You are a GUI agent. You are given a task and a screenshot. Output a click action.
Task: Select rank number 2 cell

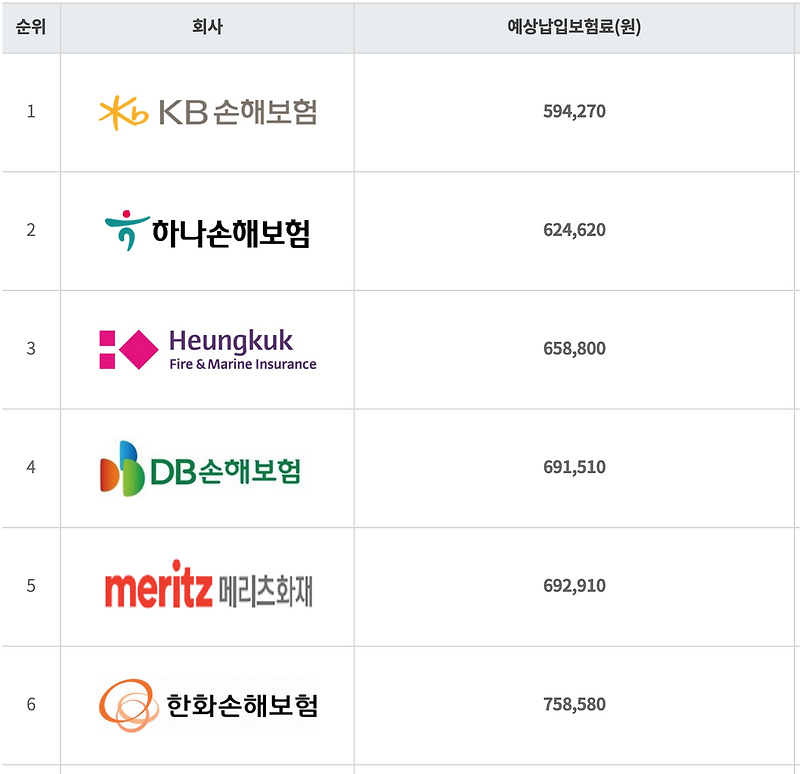pos(31,230)
